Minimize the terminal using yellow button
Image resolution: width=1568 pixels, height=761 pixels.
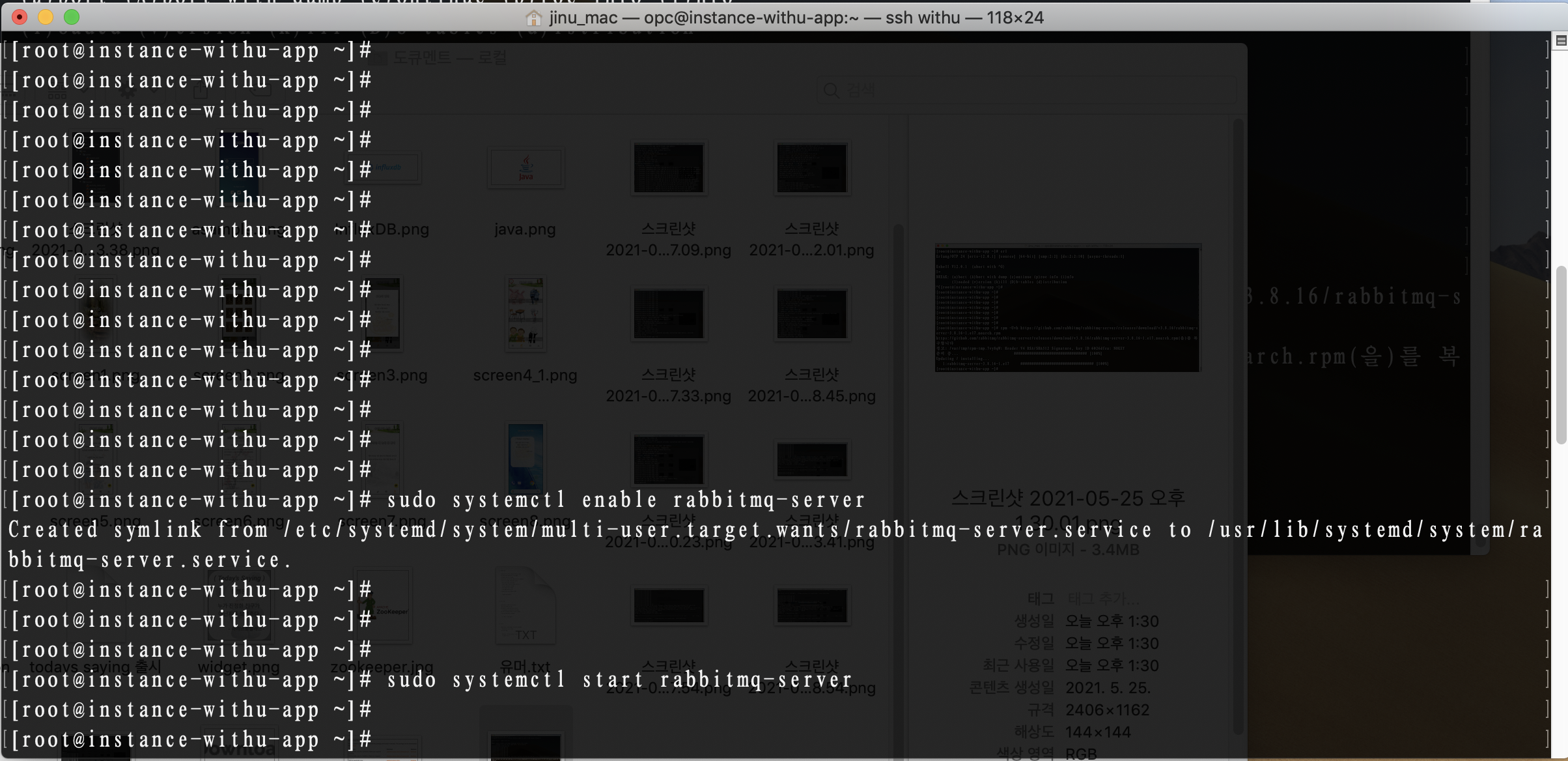click(46, 17)
